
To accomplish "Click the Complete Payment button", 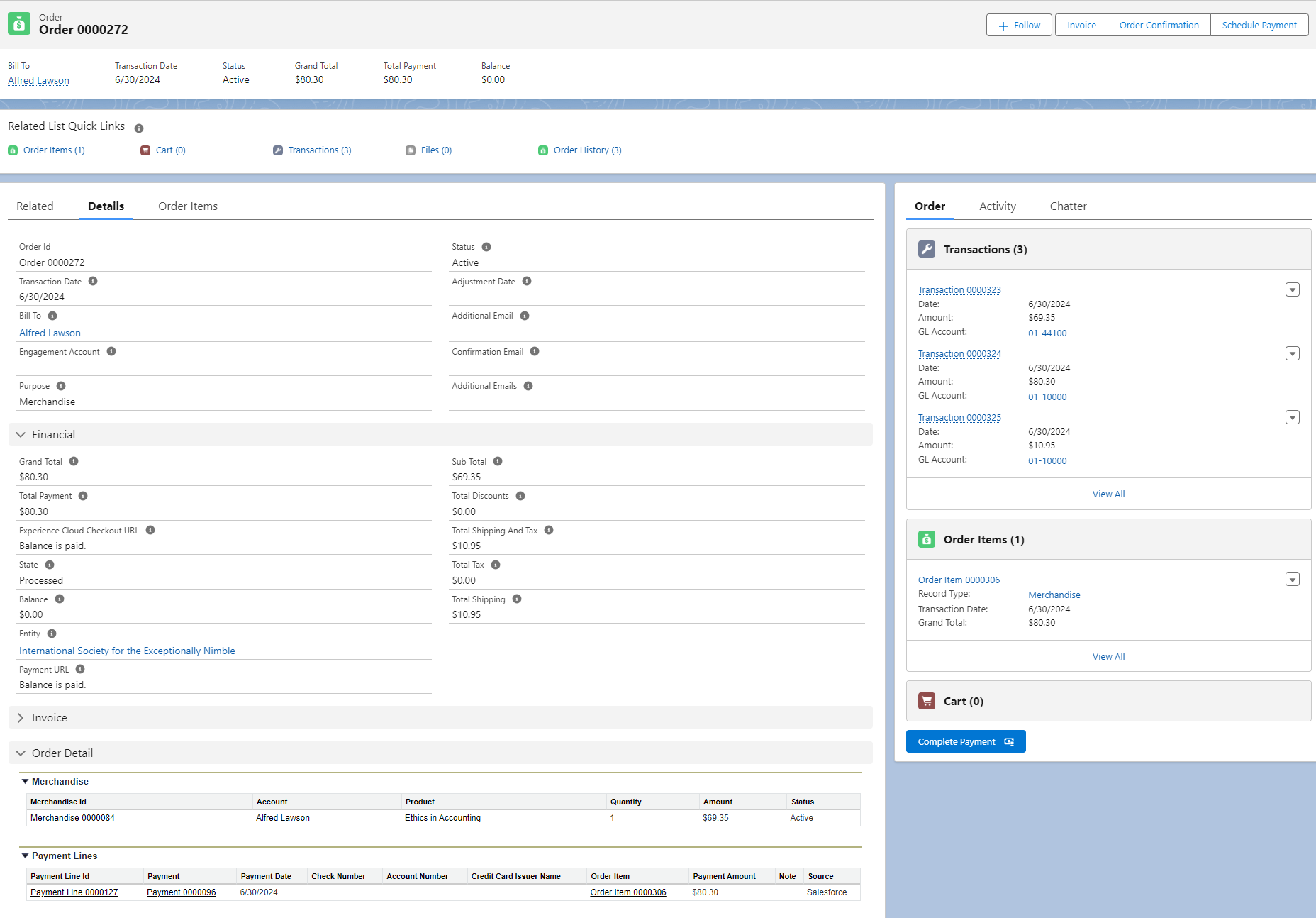I will click(965, 741).
